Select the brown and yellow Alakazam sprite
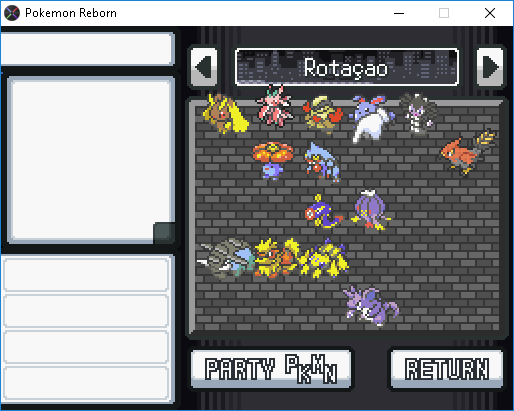 click(226, 114)
